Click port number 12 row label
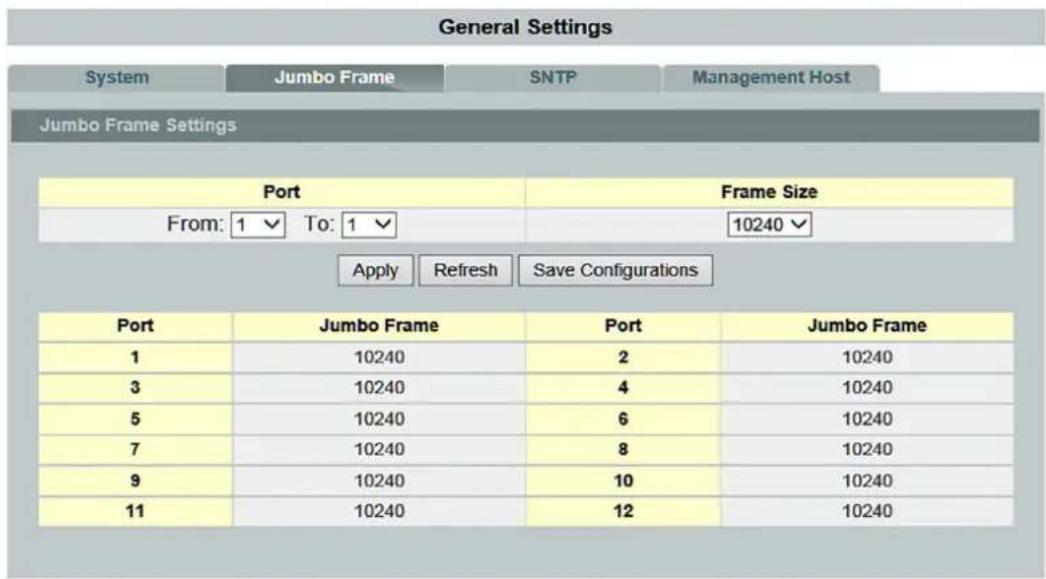 pyautogui.click(x=623, y=512)
